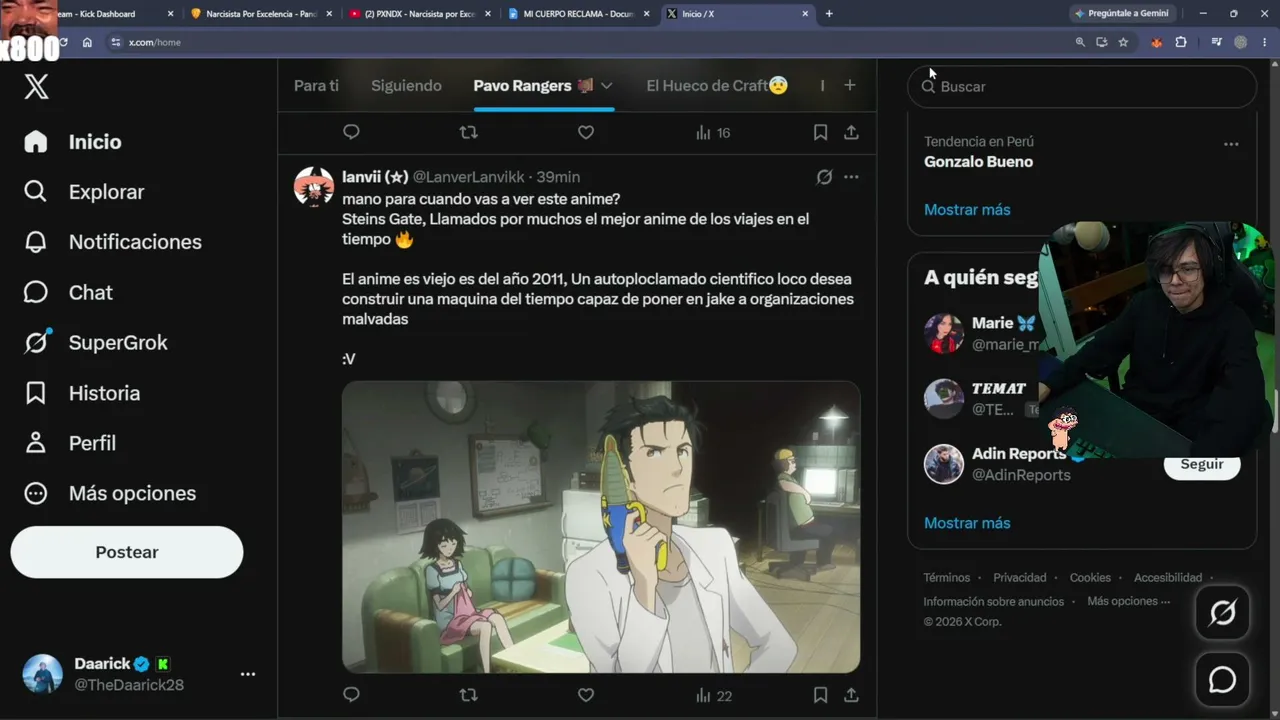Click the X logo in the sidebar
This screenshot has width=1280, height=720.
(36, 86)
